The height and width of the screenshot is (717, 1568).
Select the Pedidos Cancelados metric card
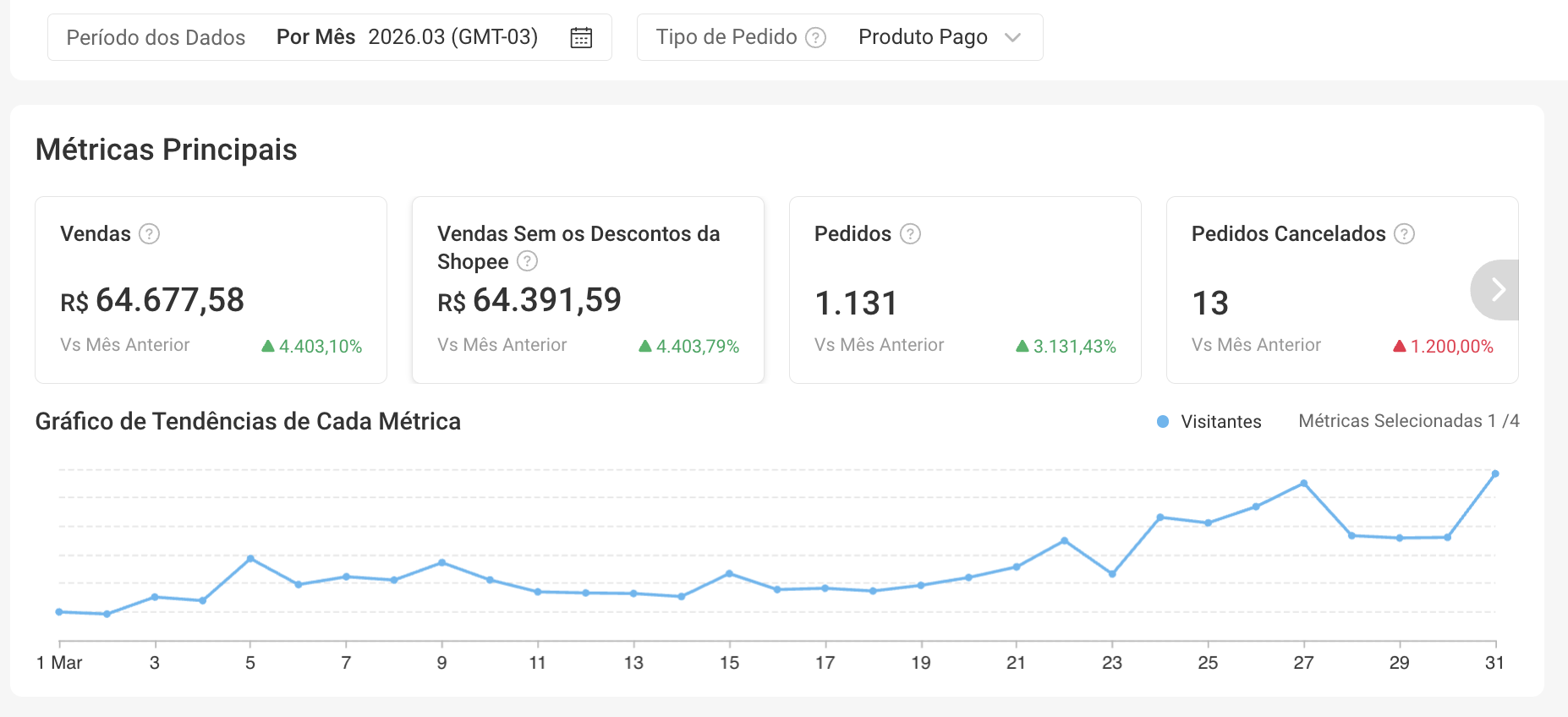[x=1342, y=290]
